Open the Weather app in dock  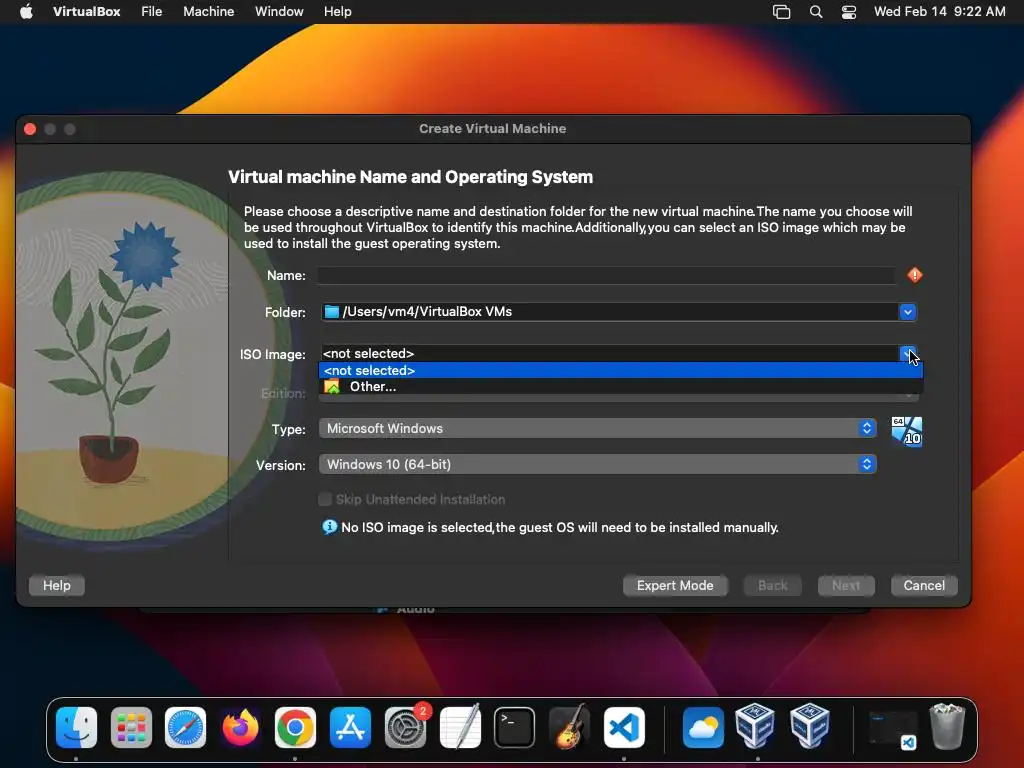click(703, 727)
